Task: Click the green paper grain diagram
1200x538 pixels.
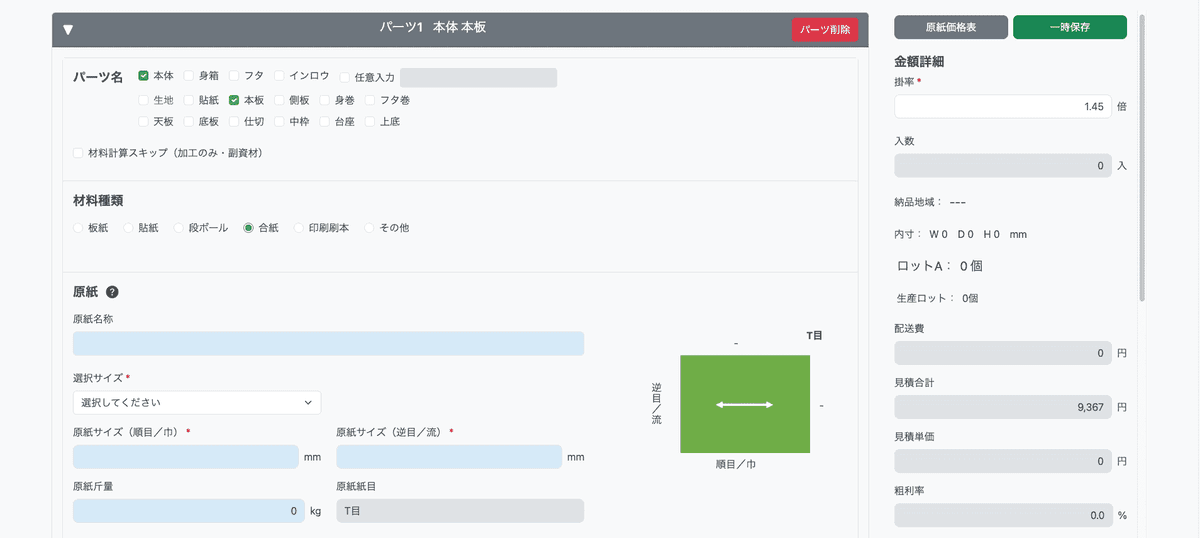Action: 745,404
